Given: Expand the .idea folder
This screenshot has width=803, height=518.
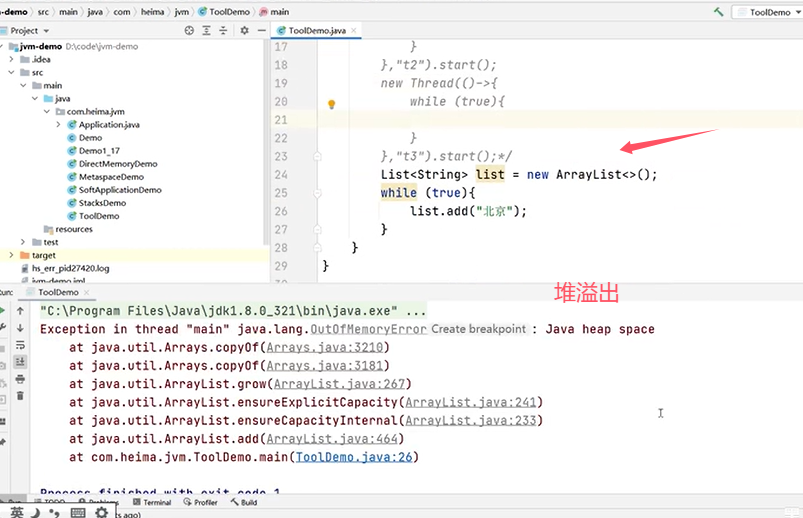Looking at the screenshot, I should click(x=11, y=59).
